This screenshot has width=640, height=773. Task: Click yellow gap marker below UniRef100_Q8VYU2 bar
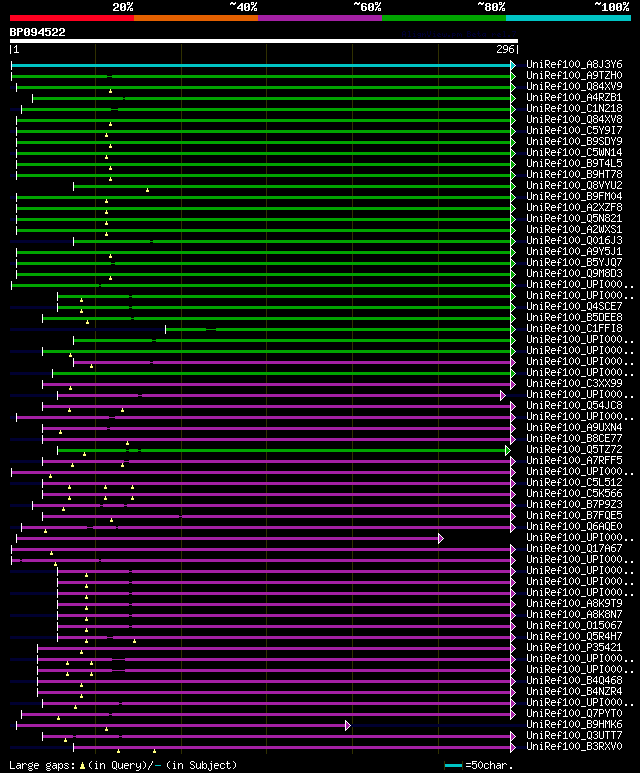click(x=147, y=190)
